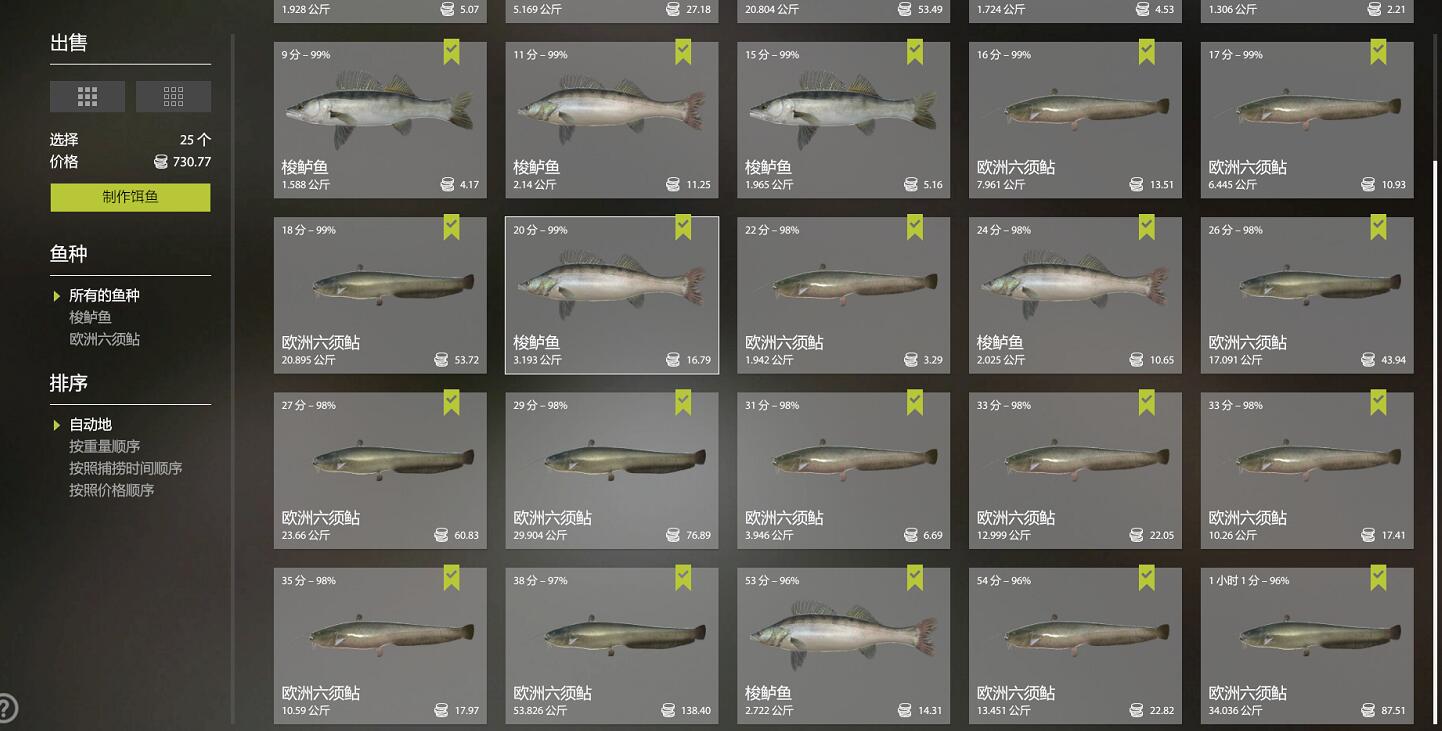Image resolution: width=1442 pixels, height=731 pixels.
Task: Deselect the 2.722 kg 梭鲈鱼 checkmark
Action: [915, 577]
